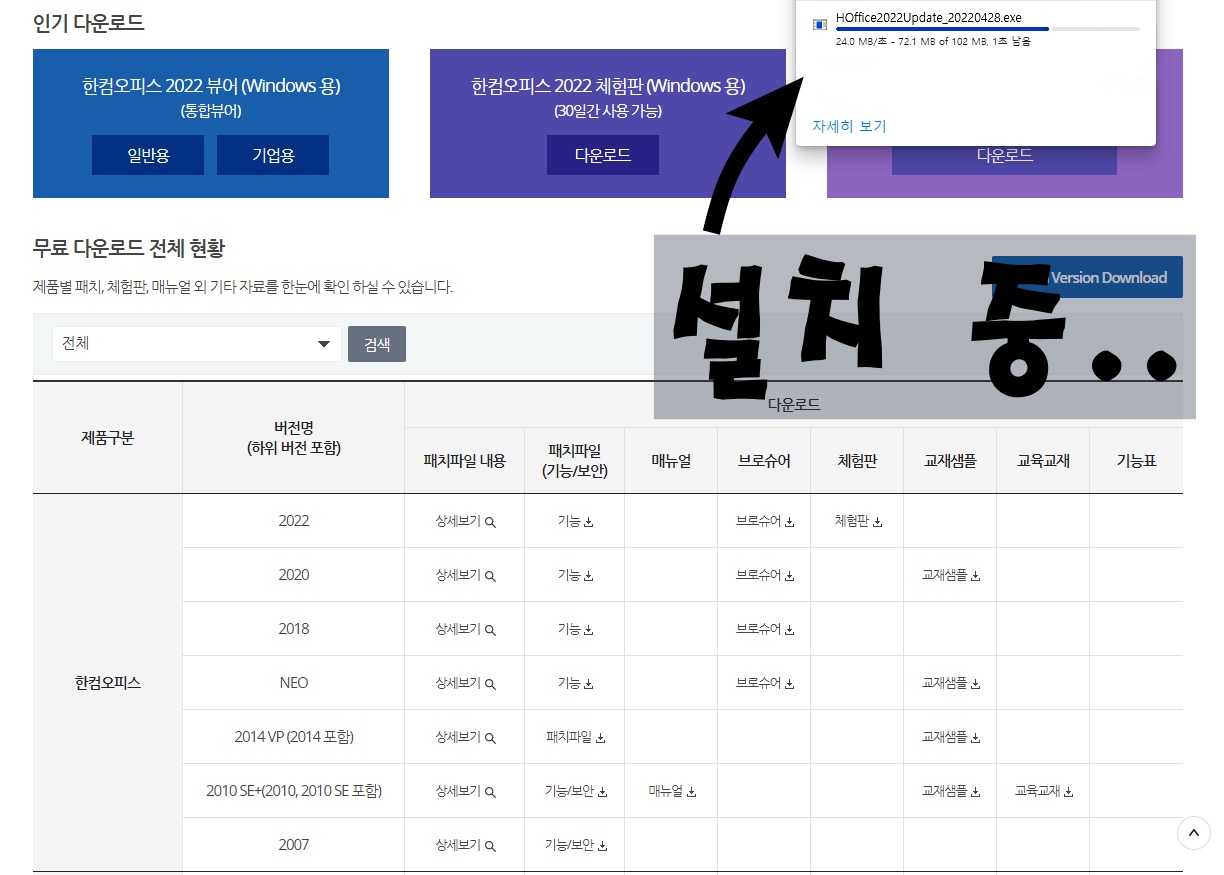This screenshot has height=875, width=1224.
Task: Click 기업용 viewer download button
Action: point(273,155)
